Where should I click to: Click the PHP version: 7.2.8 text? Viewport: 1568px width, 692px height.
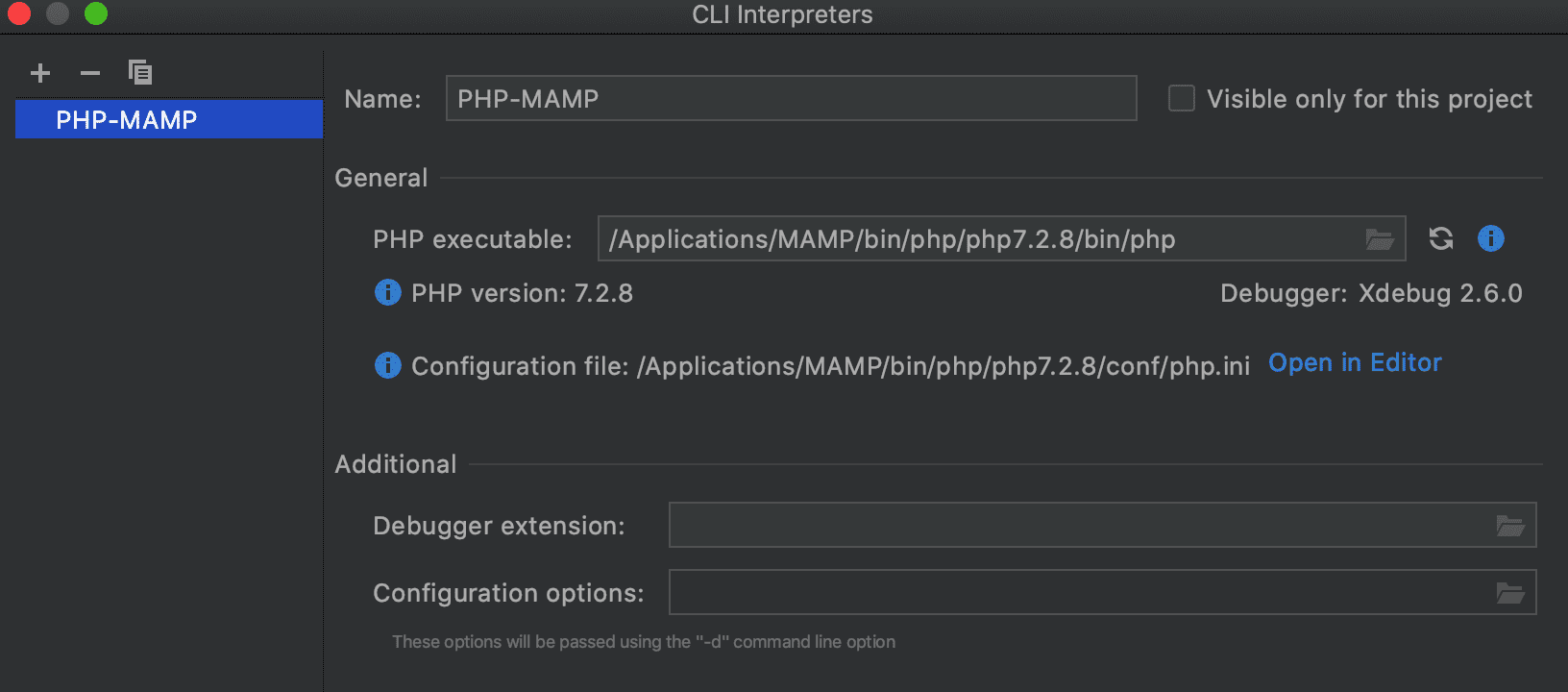pos(522,293)
